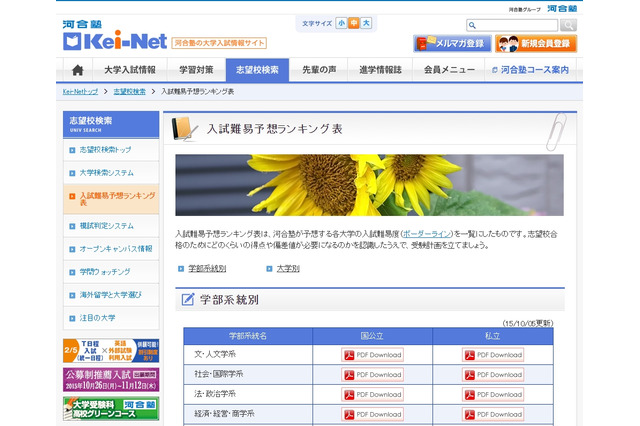Jump to 大学別 anchor link
Screen dimensions: 640x426
[x=288, y=268]
